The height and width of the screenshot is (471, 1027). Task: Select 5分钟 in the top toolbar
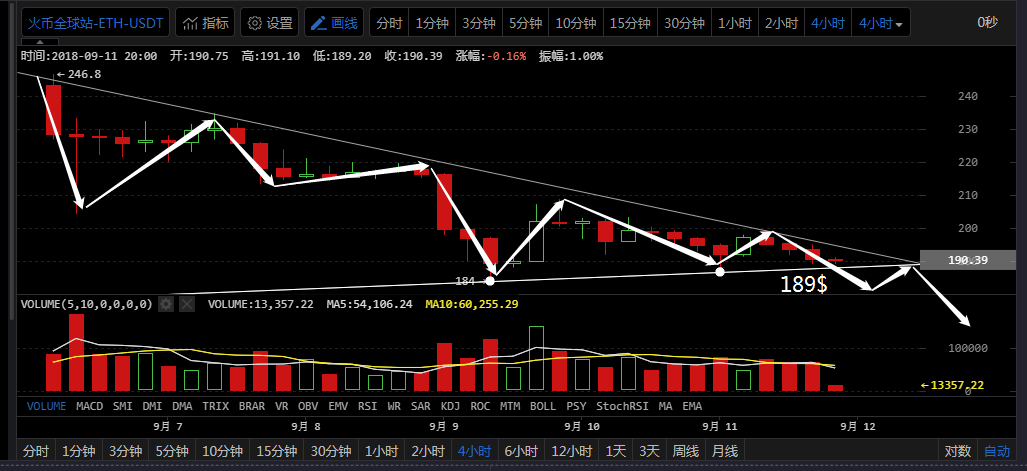coord(525,23)
